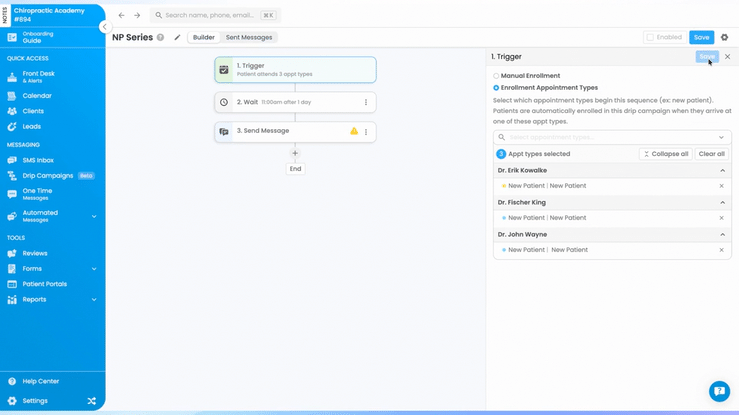Select the 2. Wait step card
Image resolution: width=739 pixels, height=415 pixels.
pos(296,102)
